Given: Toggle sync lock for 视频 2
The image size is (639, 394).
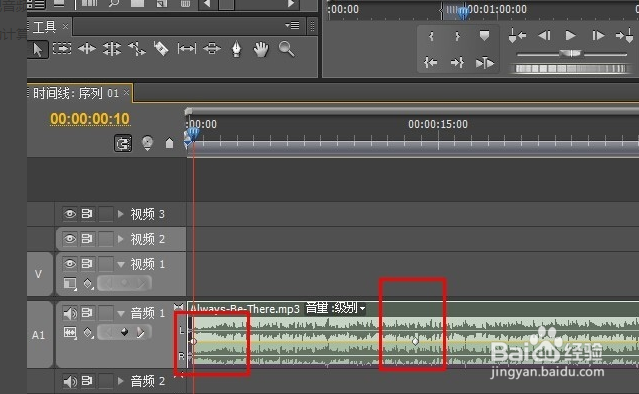Looking at the screenshot, I should (87, 238).
